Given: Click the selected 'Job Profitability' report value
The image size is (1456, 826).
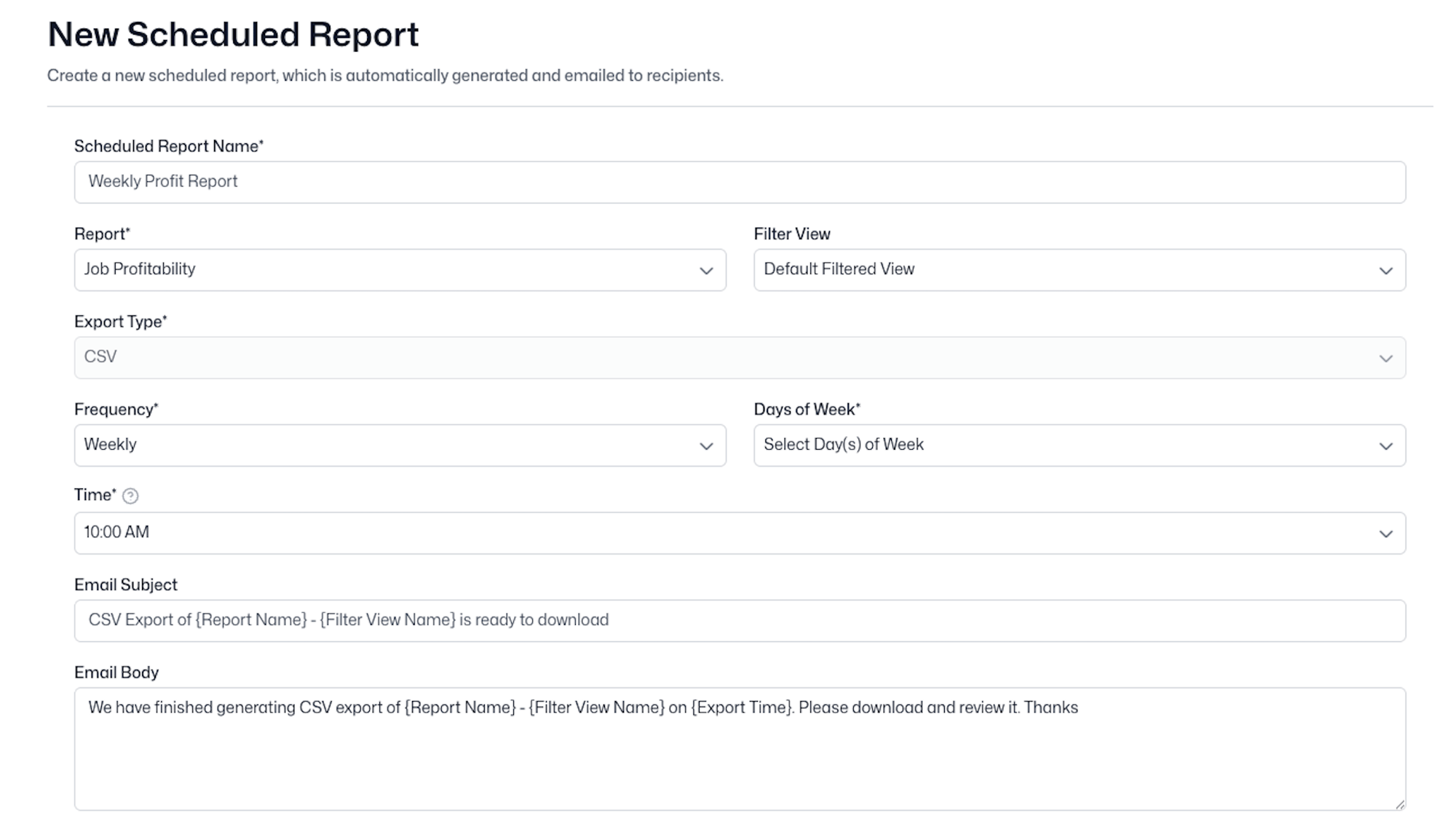Looking at the screenshot, I should (140, 269).
